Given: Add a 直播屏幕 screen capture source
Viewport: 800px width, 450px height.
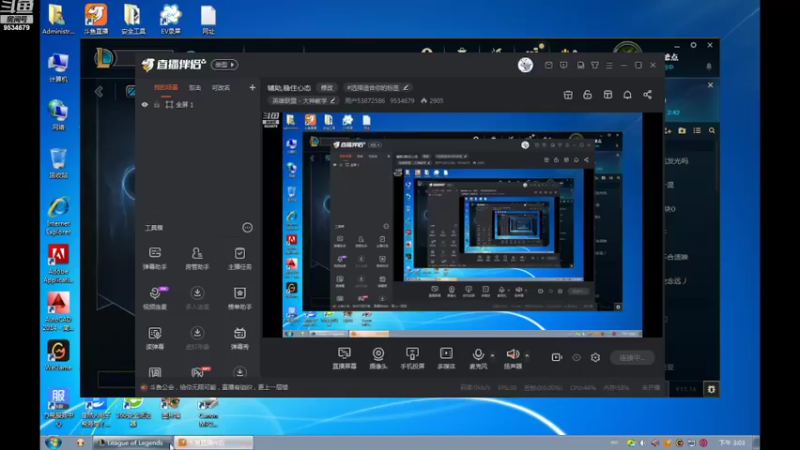Looking at the screenshot, I should point(344,358).
